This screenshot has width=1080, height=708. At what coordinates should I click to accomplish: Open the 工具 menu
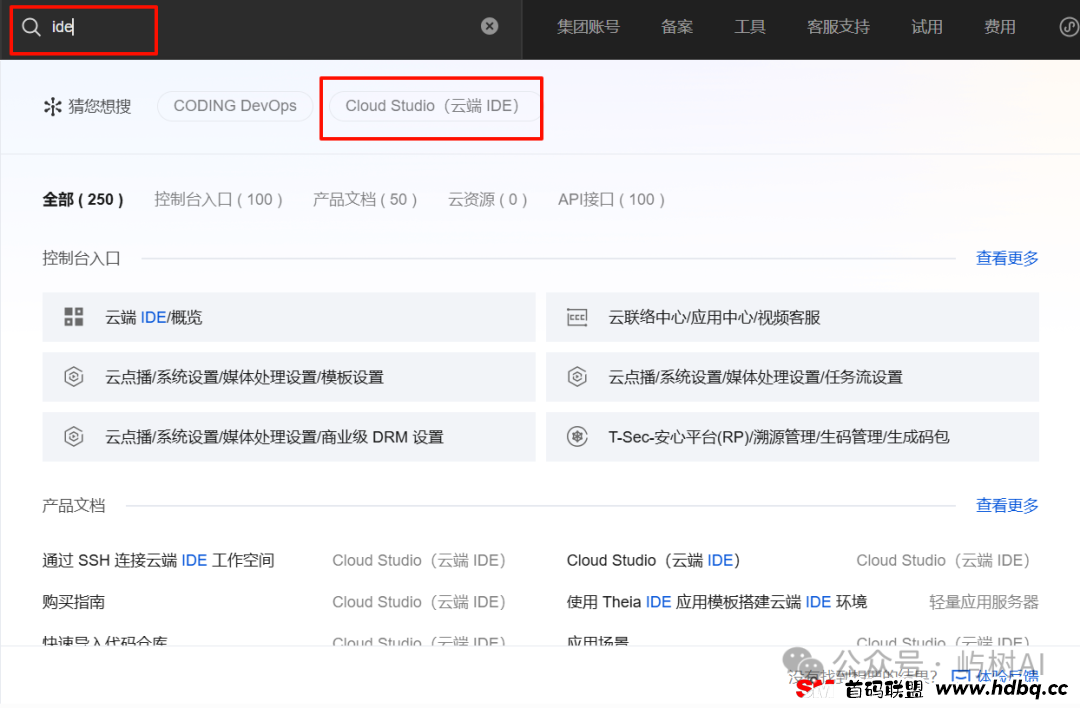click(749, 27)
